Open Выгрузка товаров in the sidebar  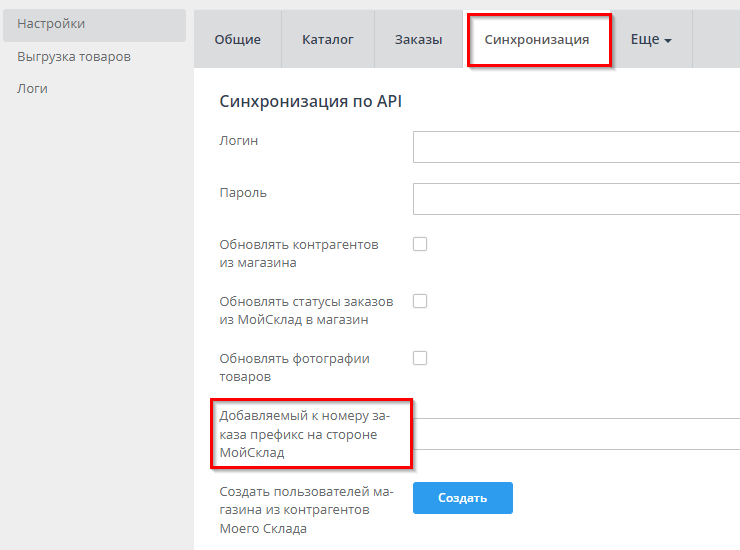[74, 56]
